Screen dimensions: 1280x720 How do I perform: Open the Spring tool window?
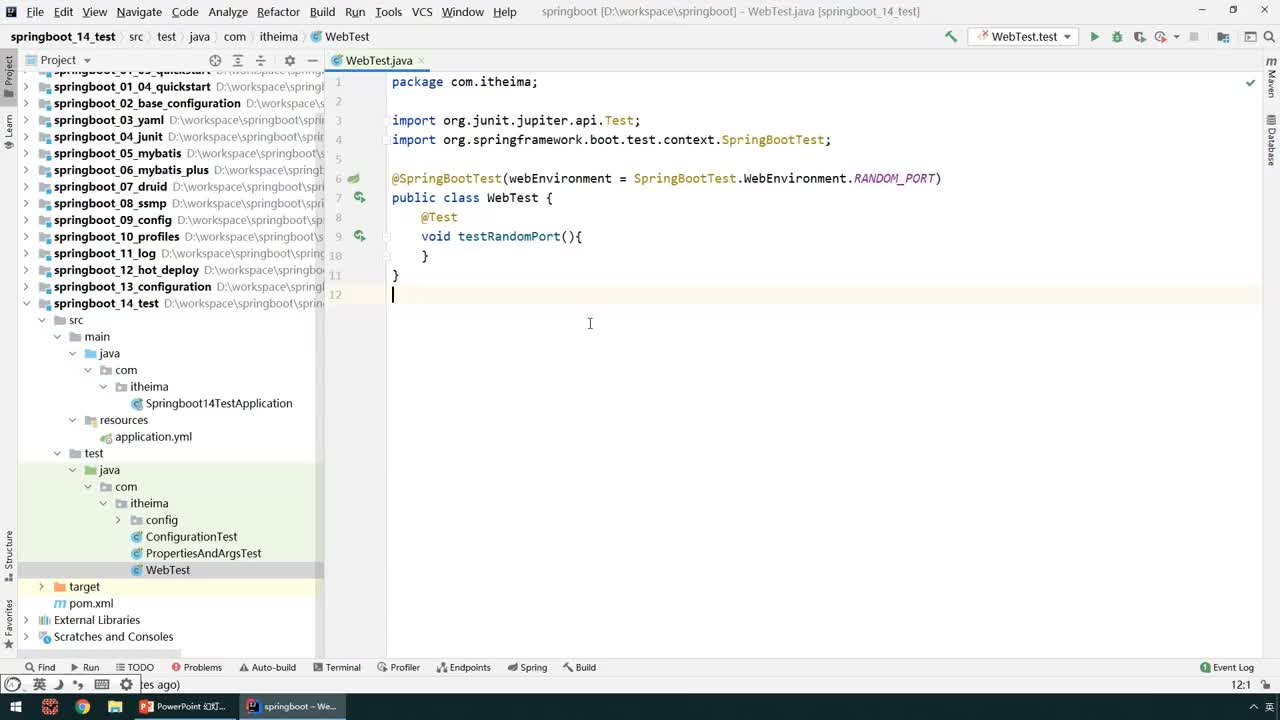(x=527, y=667)
